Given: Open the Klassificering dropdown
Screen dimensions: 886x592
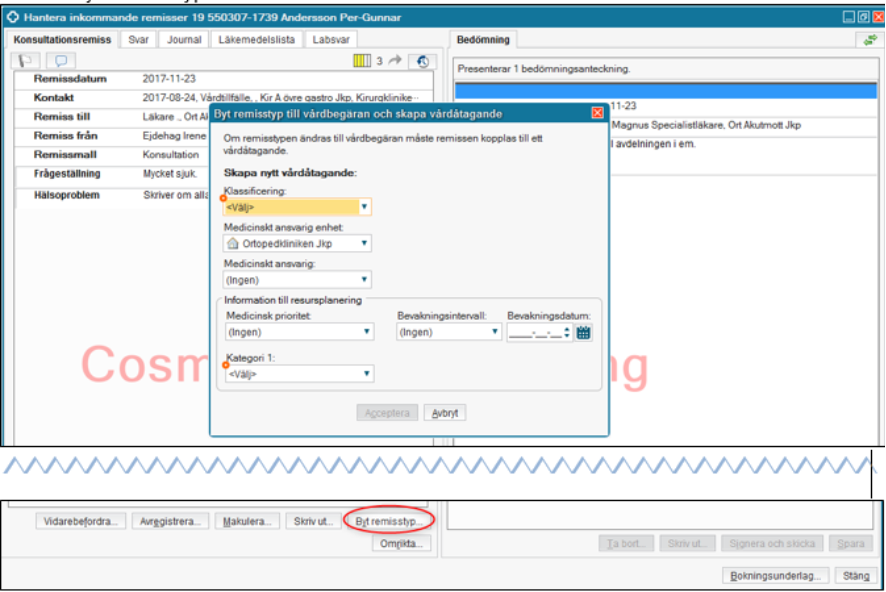Looking at the screenshot, I should click(x=365, y=208).
